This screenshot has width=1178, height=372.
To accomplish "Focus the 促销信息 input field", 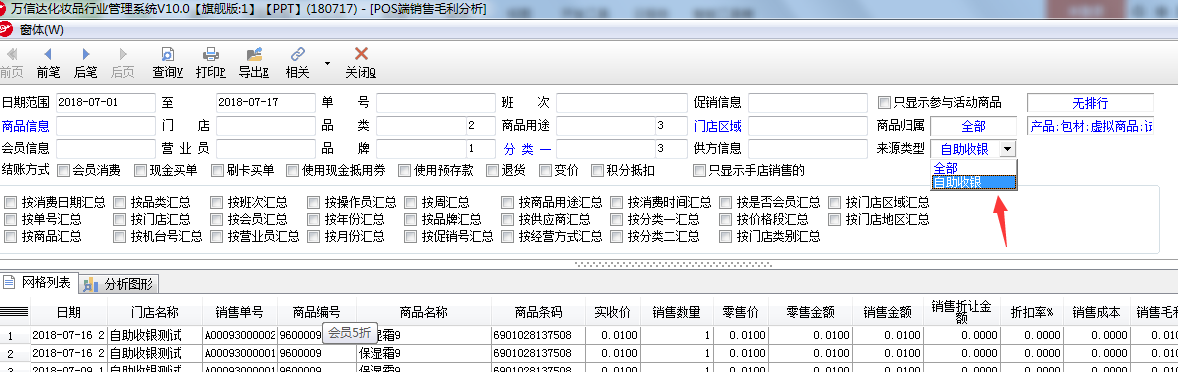I will (x=808, y=103).
